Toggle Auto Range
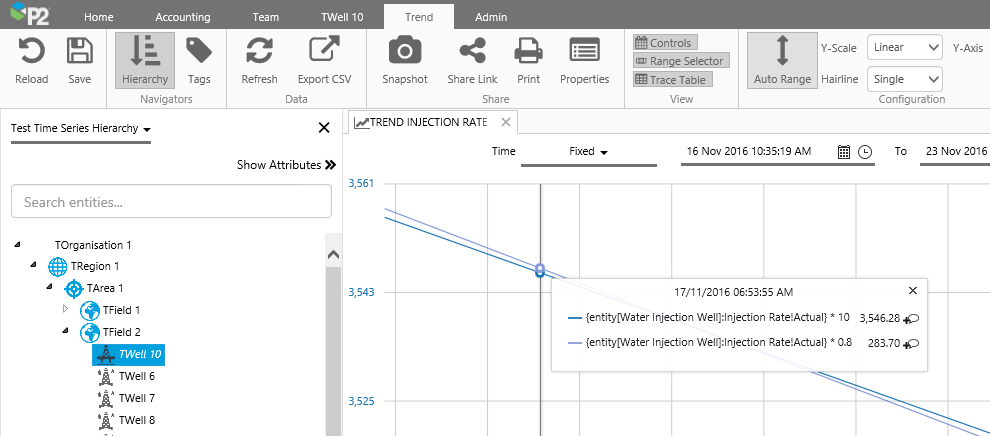 782,61
